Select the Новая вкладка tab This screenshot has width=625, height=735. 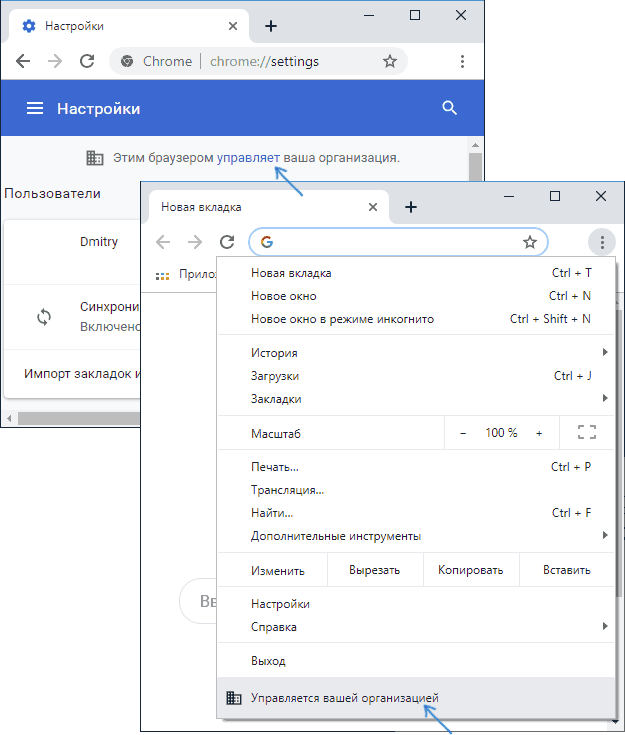(x=269, y=207)
